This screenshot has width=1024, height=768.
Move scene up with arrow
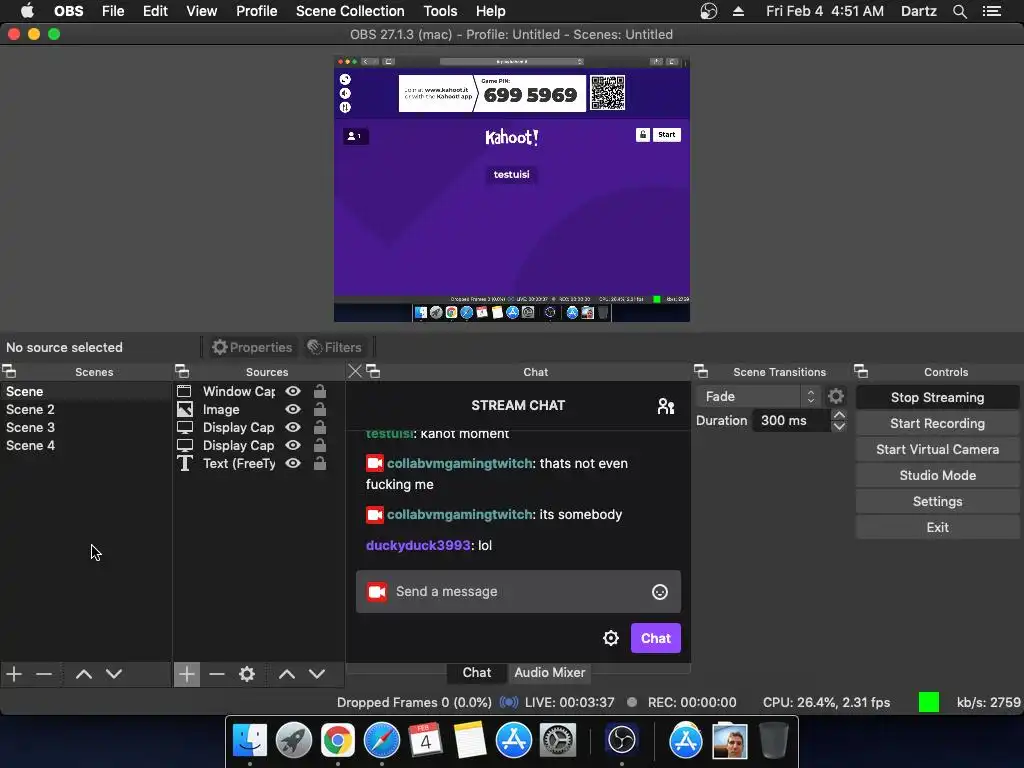coord(84,674)
